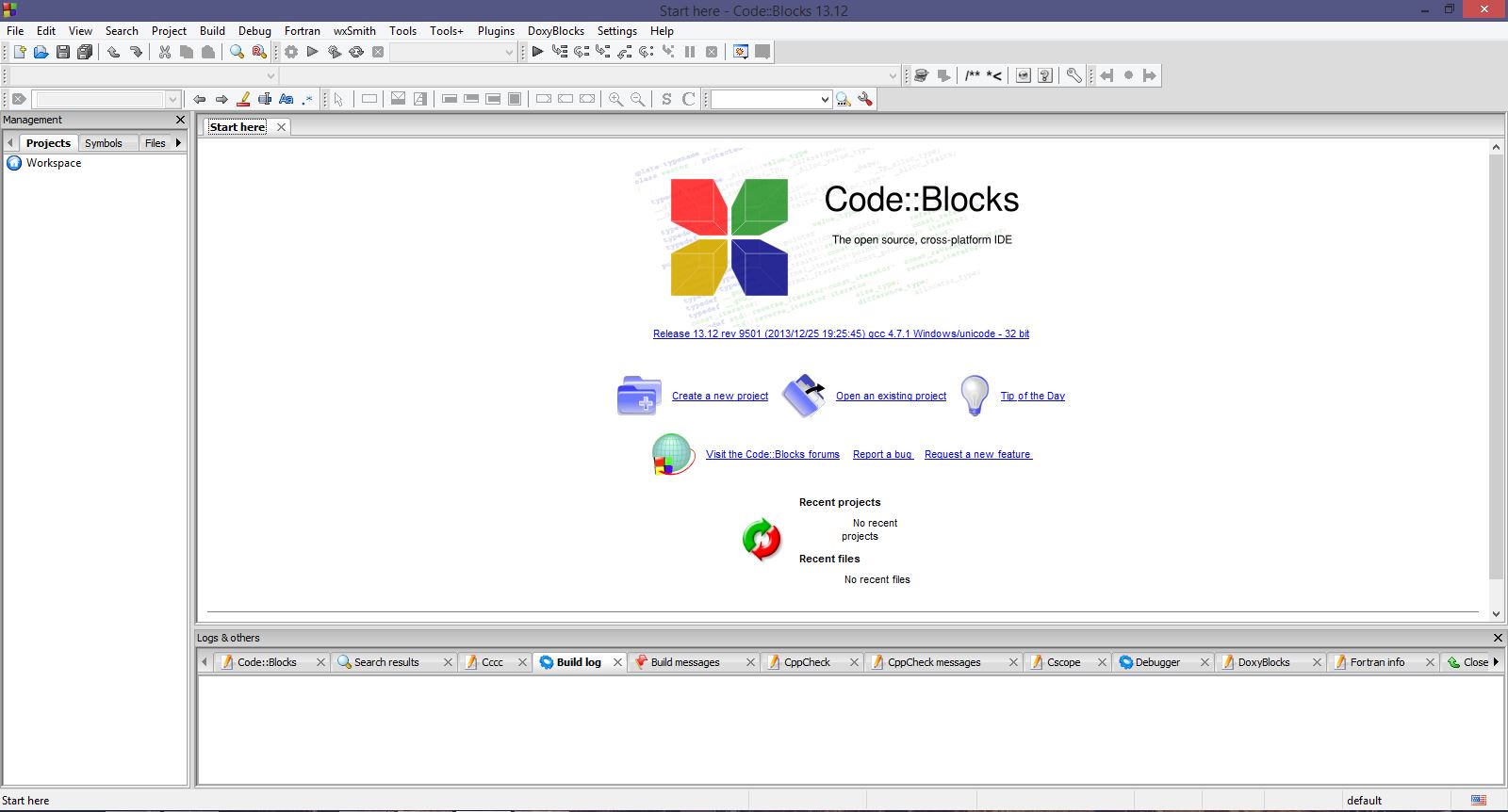Click Request a new feature link
The image size is (1508, 812).
(978, 454)
